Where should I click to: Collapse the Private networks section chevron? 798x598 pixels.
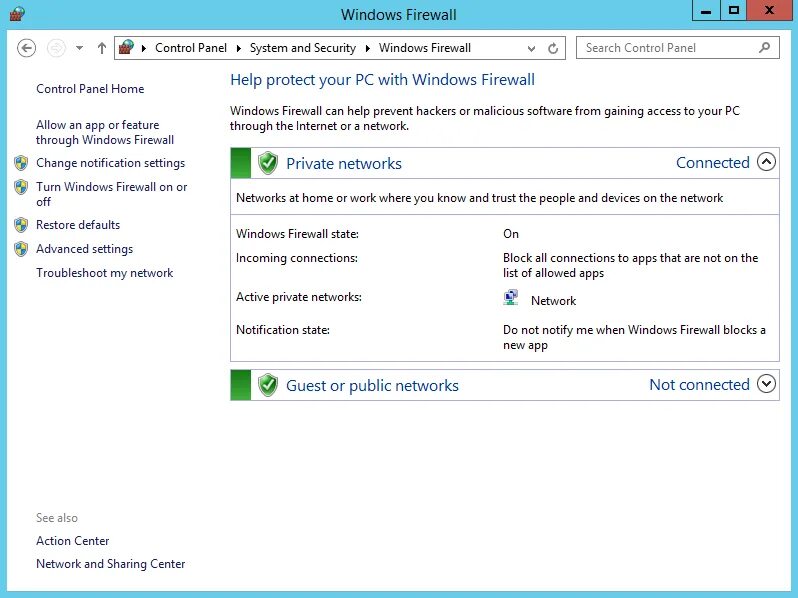[766, 162]
